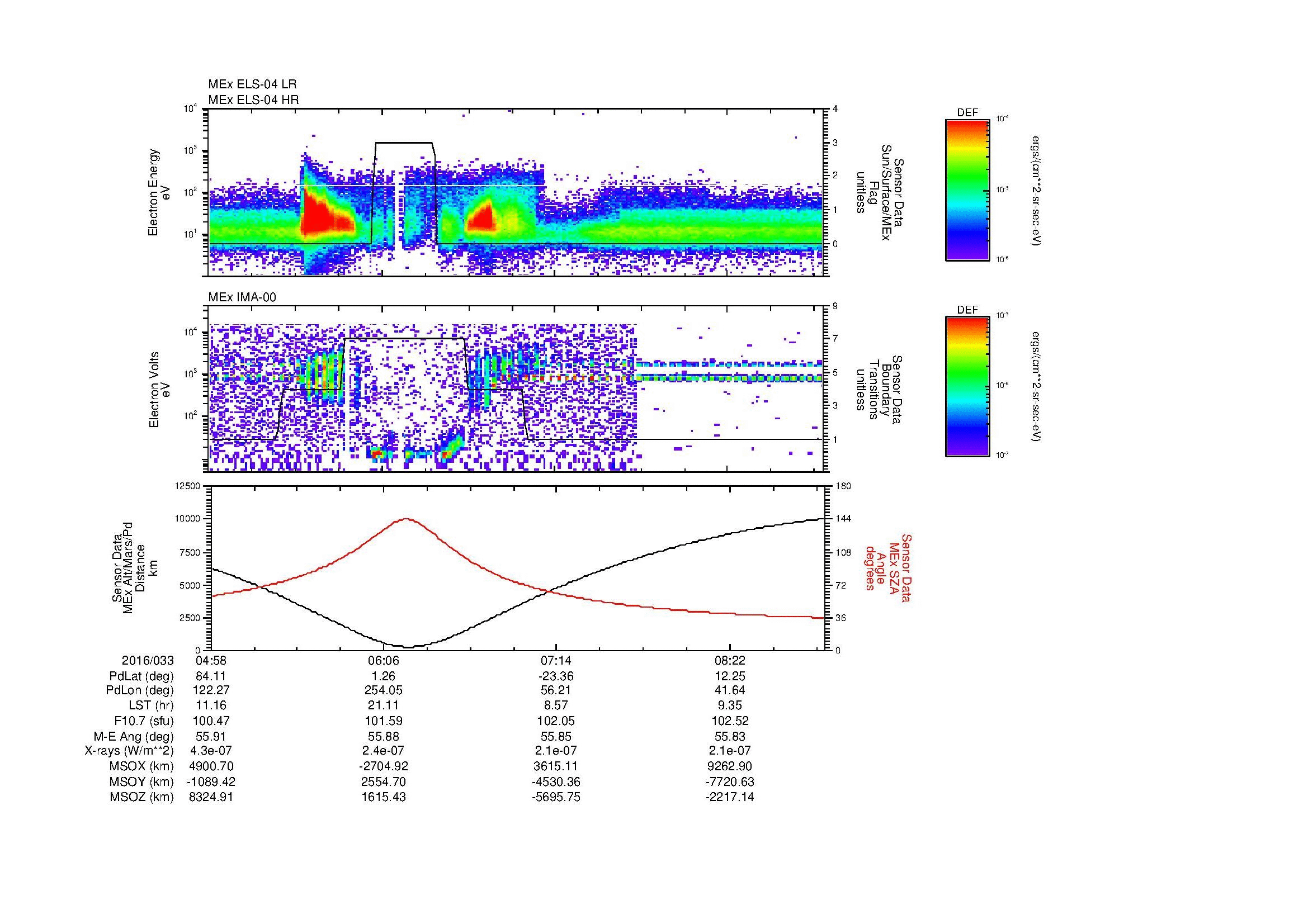The image size is (1308, 924).
Task: Click the top DEF color bar
Action: [x=967, y=189]
